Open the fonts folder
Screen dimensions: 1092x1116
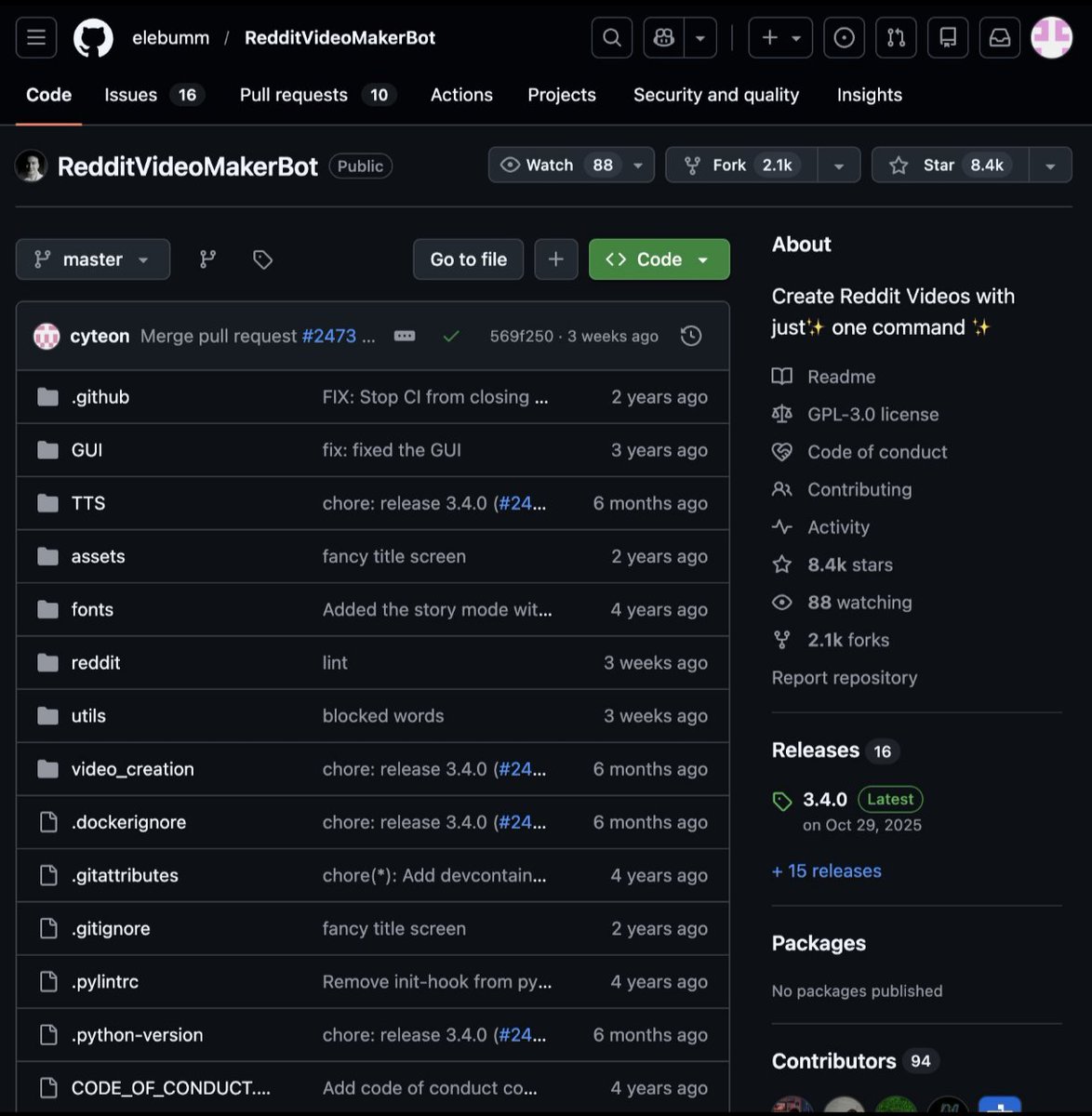coord(92,609)
